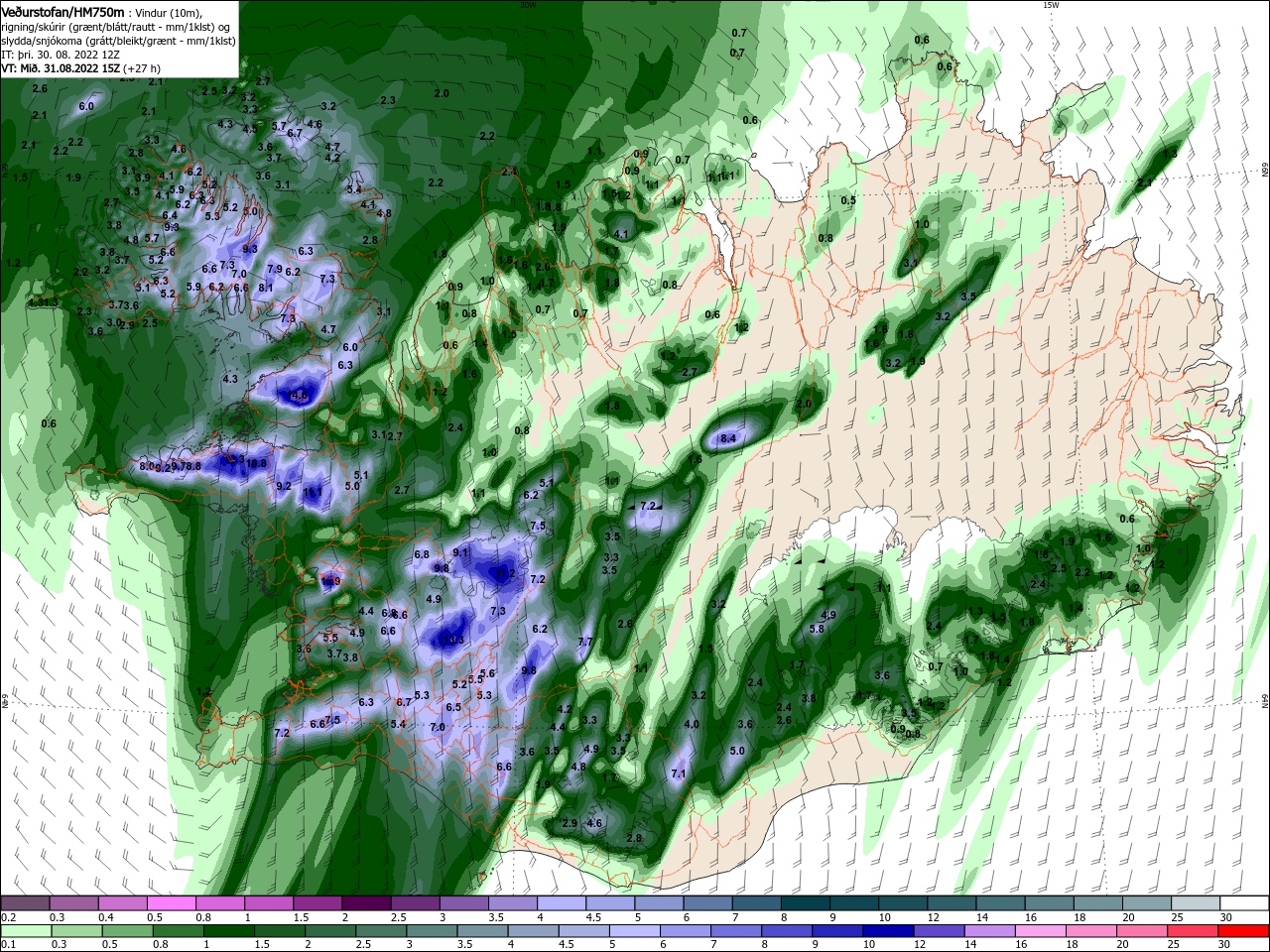Click the 15W longitude label on top edge
1270x952 pixels.
1051,5
